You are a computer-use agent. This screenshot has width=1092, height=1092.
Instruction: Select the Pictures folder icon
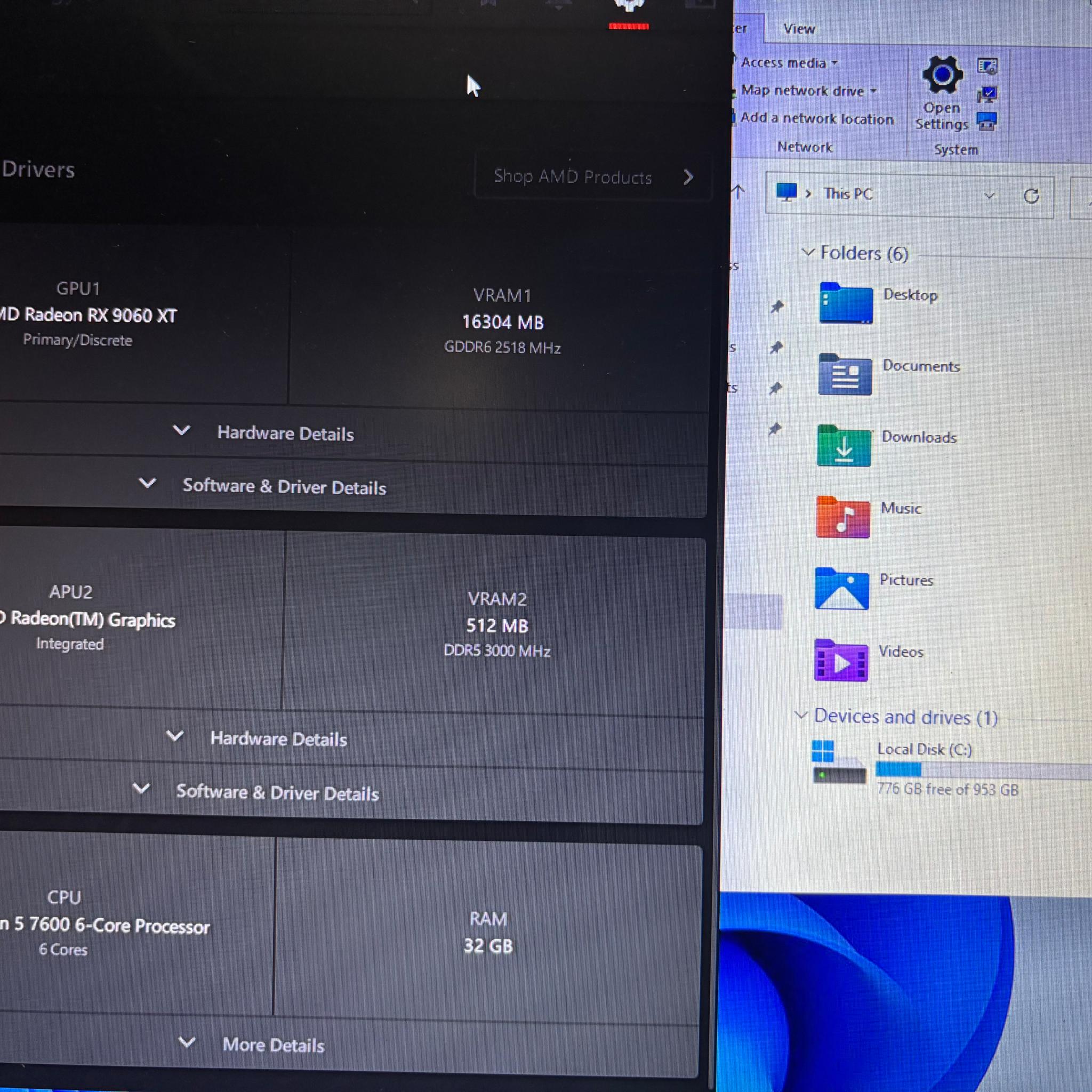pyautogui.click(x=841, y=589)
